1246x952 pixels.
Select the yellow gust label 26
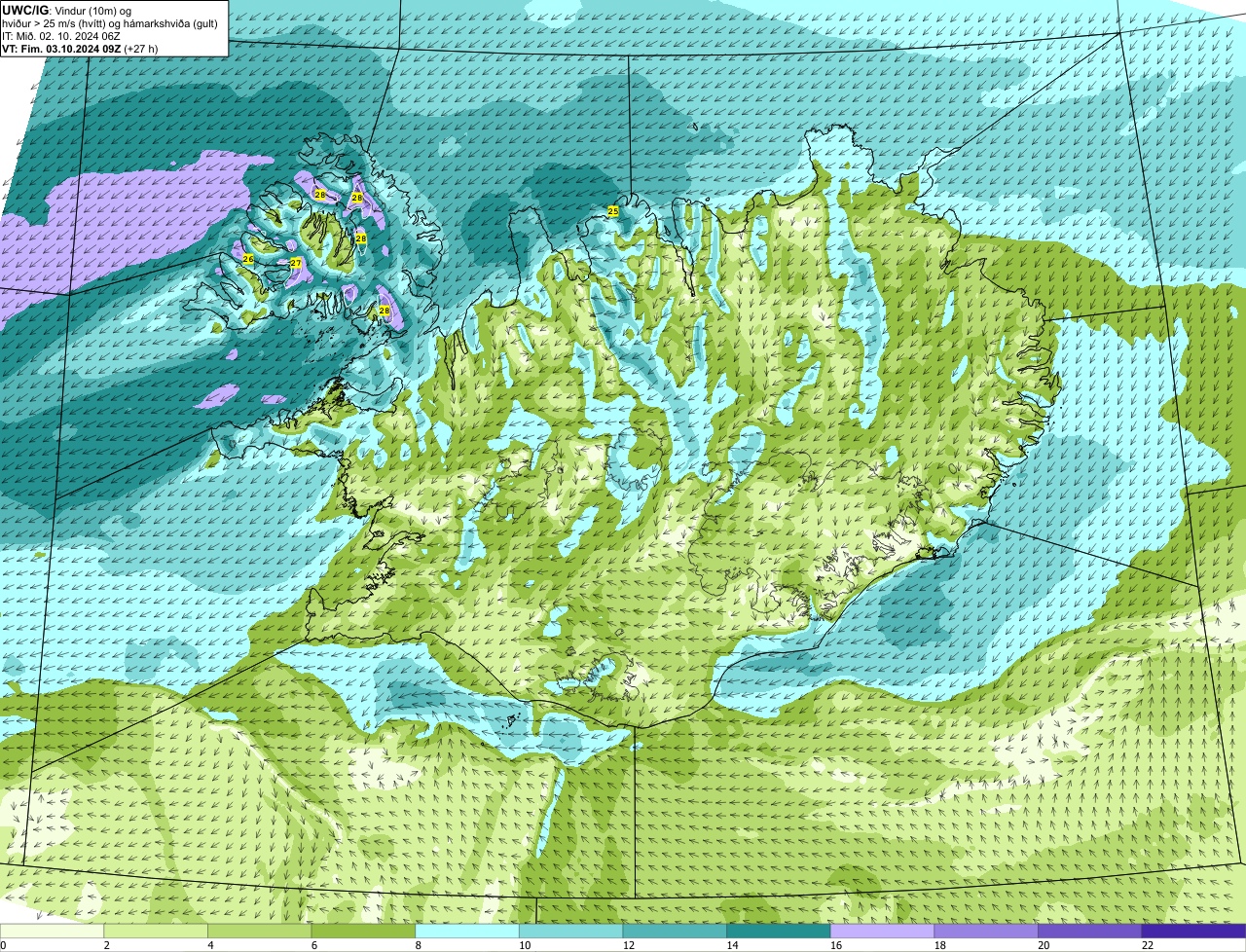click(x=248, y=260)
